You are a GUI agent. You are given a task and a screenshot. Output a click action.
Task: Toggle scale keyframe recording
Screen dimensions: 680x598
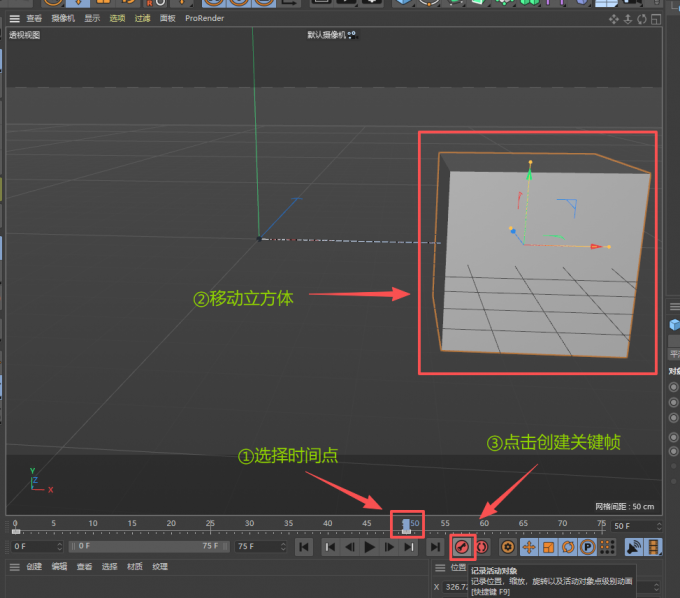547,547
